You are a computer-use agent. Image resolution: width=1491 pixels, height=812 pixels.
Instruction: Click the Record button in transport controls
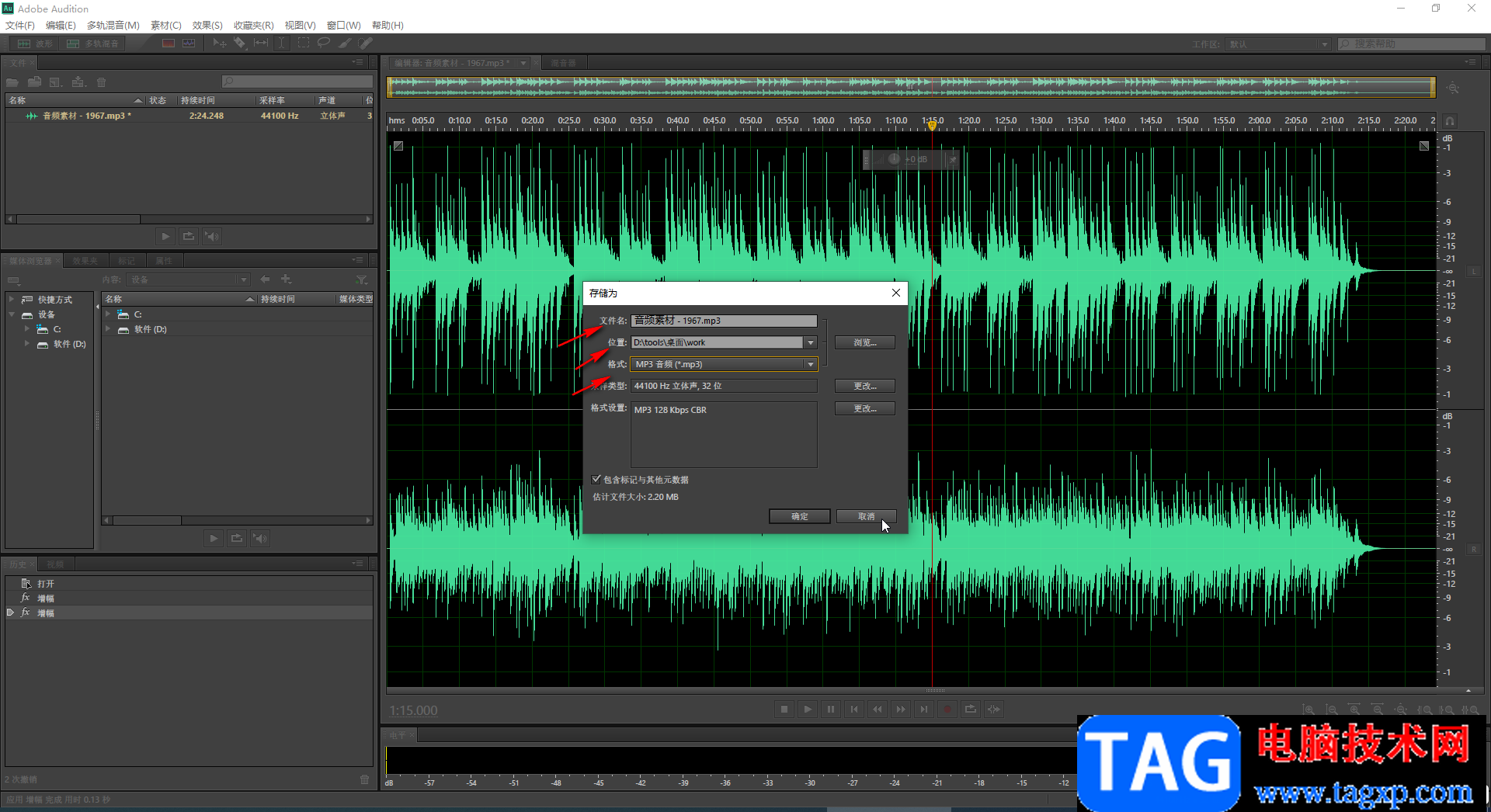pyautogui.click(x=947, y=710)
